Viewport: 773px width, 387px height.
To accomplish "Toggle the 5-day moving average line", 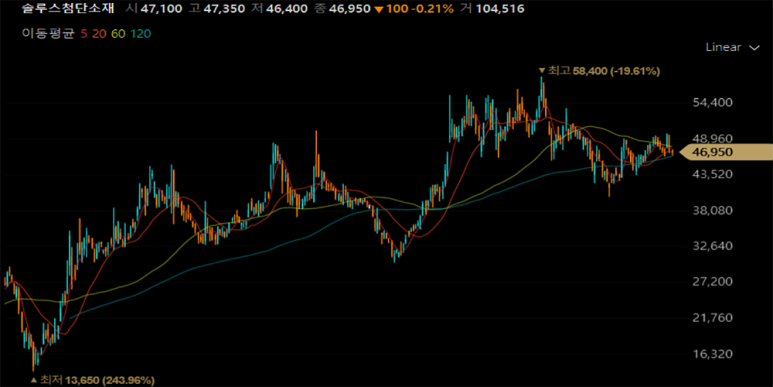I will click(83, 34).
